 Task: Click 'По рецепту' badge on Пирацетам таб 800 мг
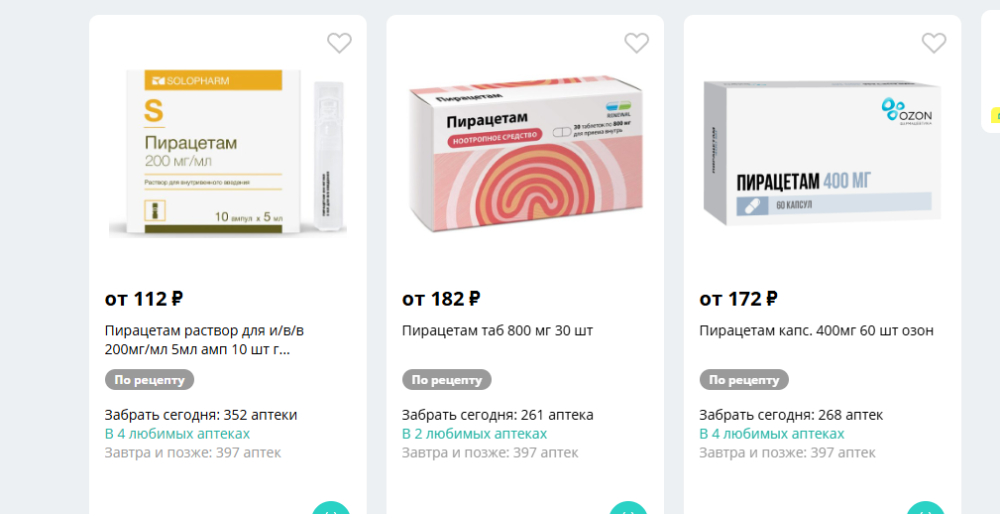(446, 380)
